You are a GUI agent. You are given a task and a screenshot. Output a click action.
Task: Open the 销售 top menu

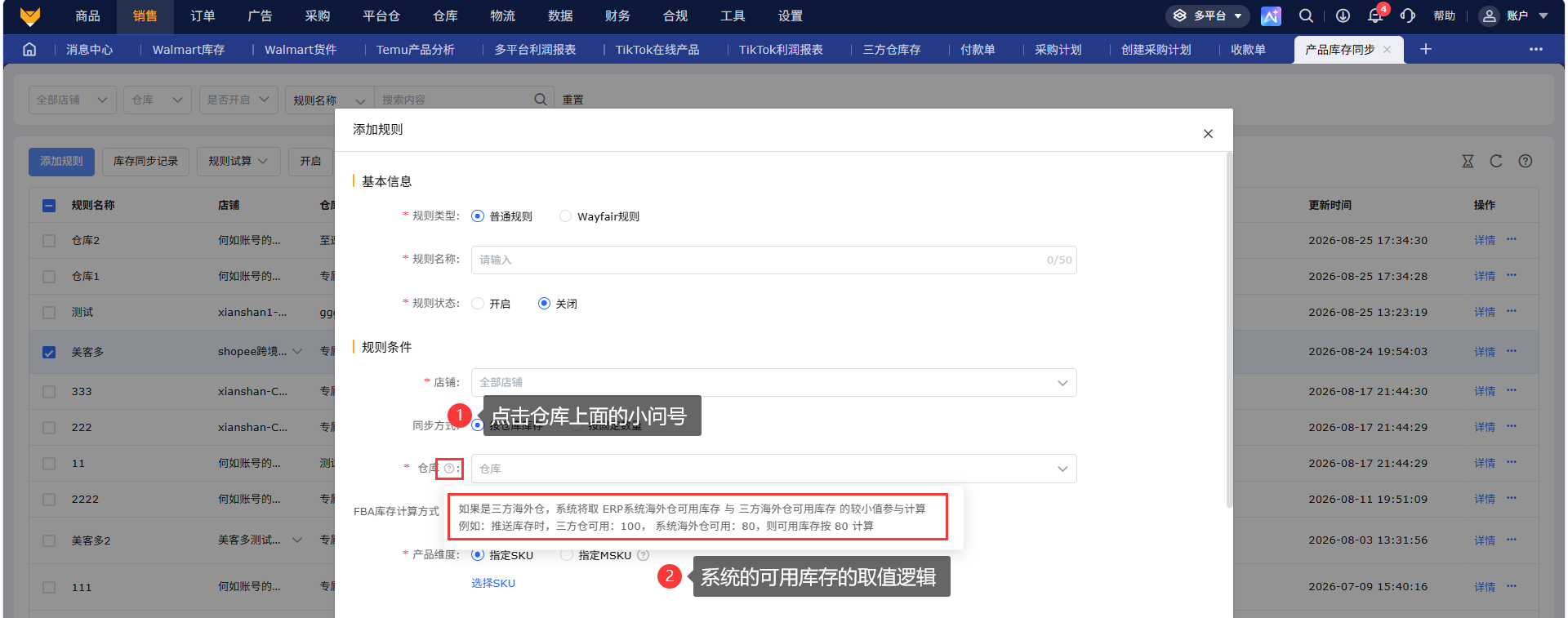(x=145, y=16)
